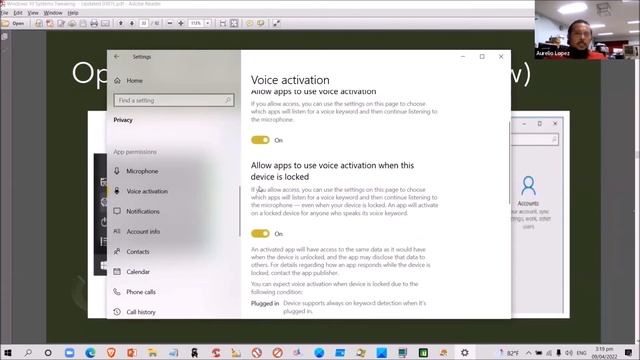Click the email envelope icon in Reader toolbar
The height and width of the screenshot is (360, 640).
105,24
